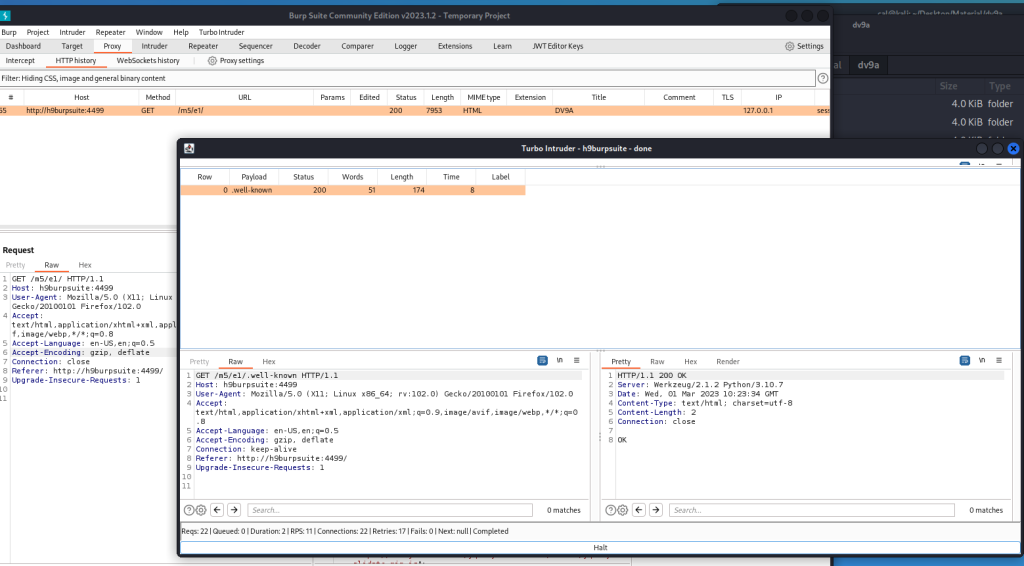Sort file manager by Type column
This screenshot has width=1024, height=566.
click(999, 86)
